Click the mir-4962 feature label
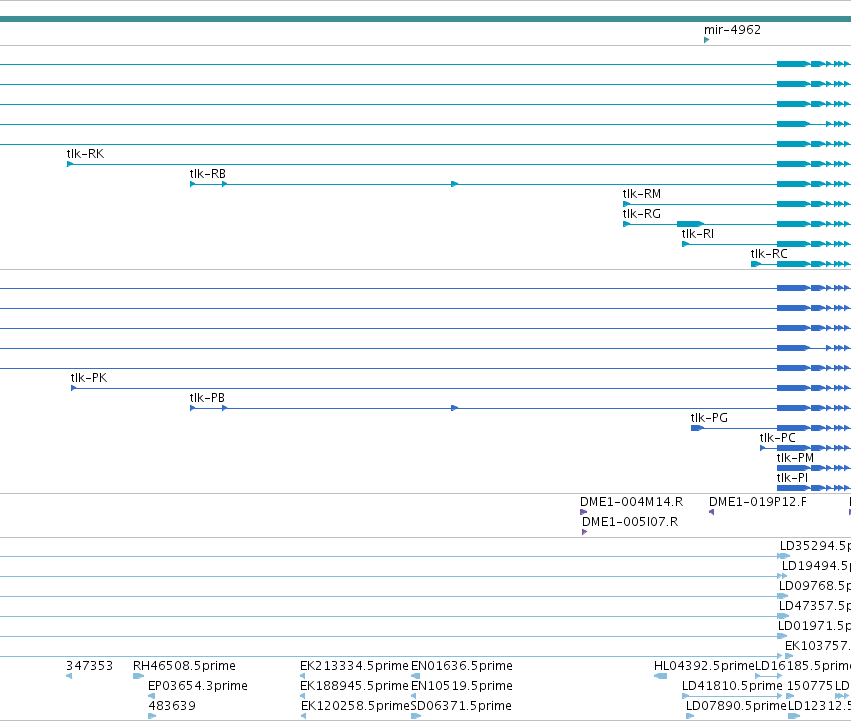This screenshot has height=721, width=851. [x=732, y=30]
